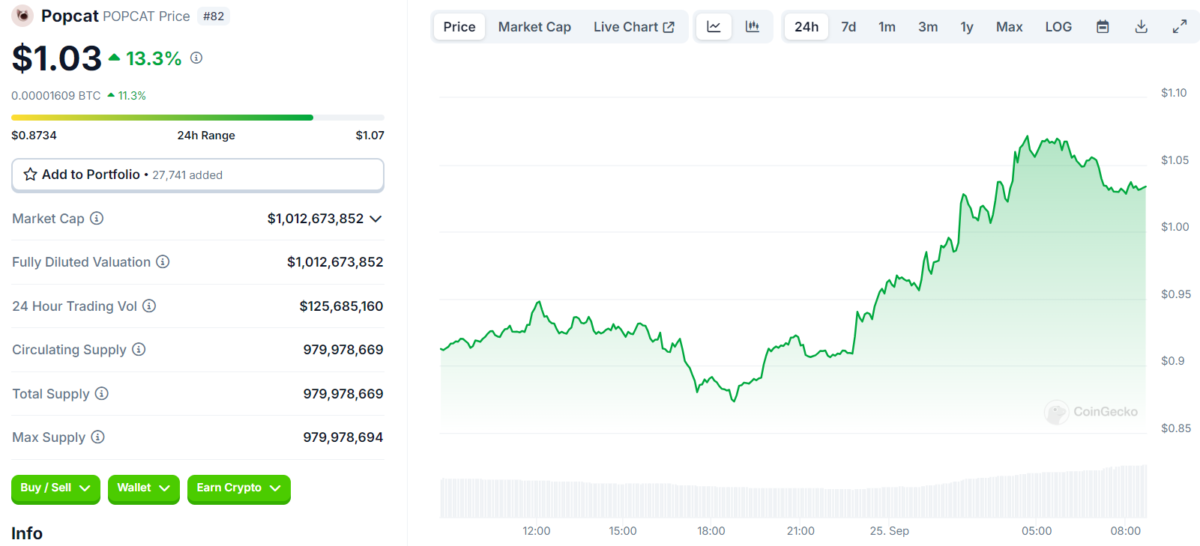This screenshot has width=1200, height=546.
Task: Click the $1.03 current price
Action: coord(56,58)
